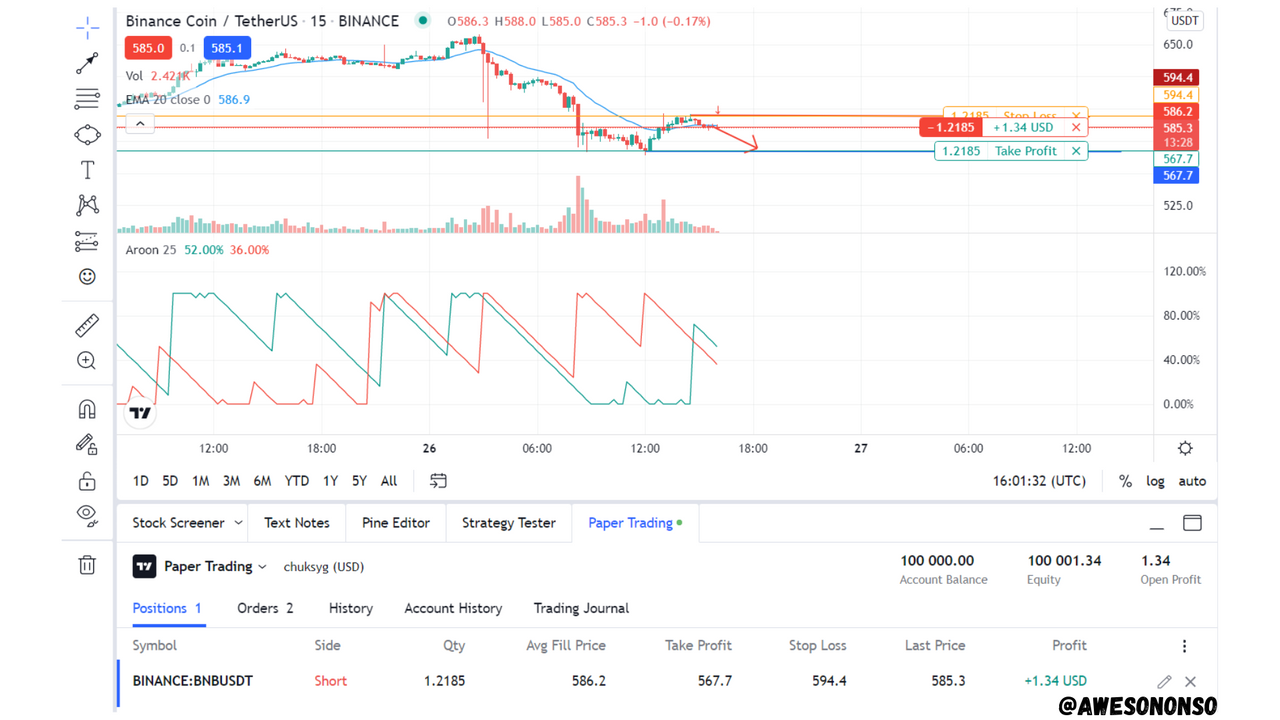Select the 5Y time range

tap(359, 481)
